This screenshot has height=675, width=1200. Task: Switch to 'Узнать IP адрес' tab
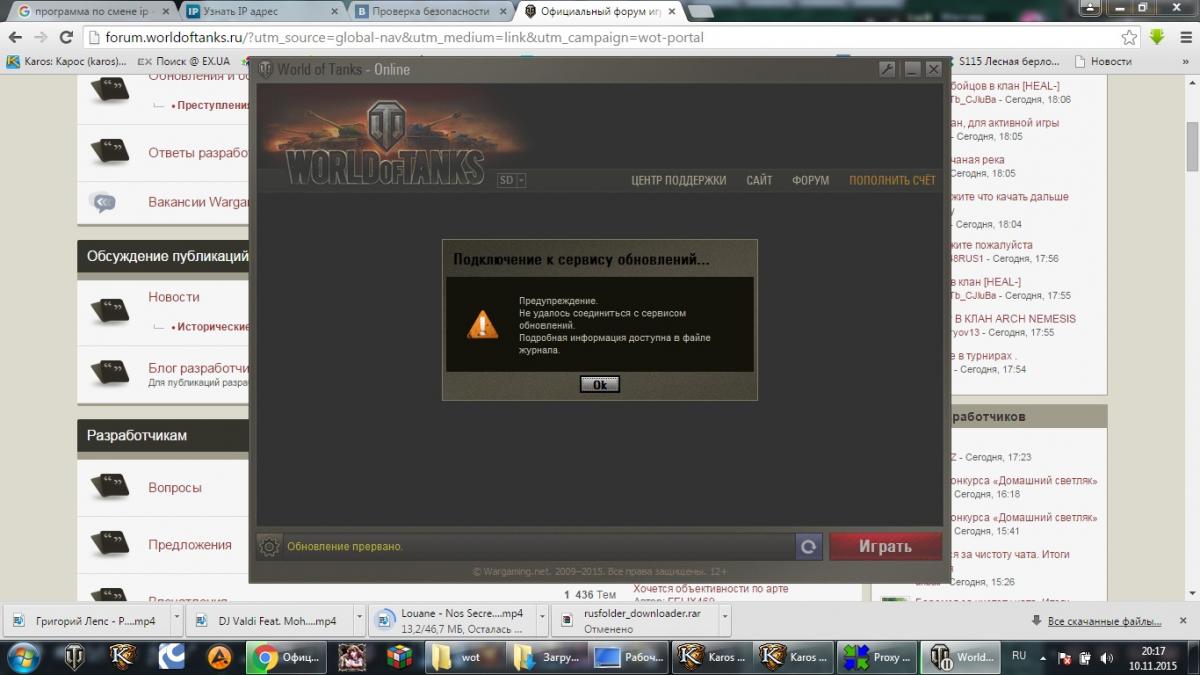[262, 12]
